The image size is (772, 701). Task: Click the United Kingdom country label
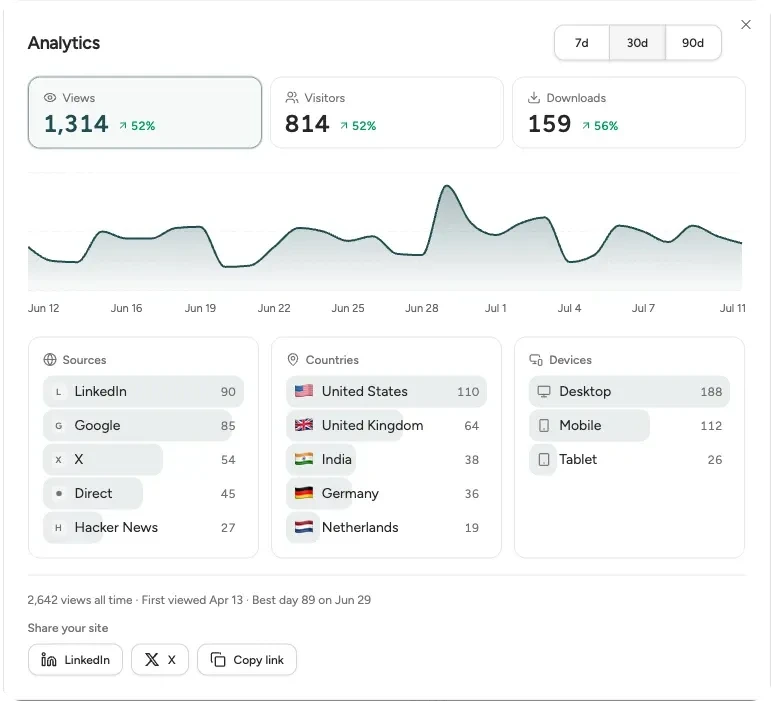pyautogui.click(x=372, y=425)
